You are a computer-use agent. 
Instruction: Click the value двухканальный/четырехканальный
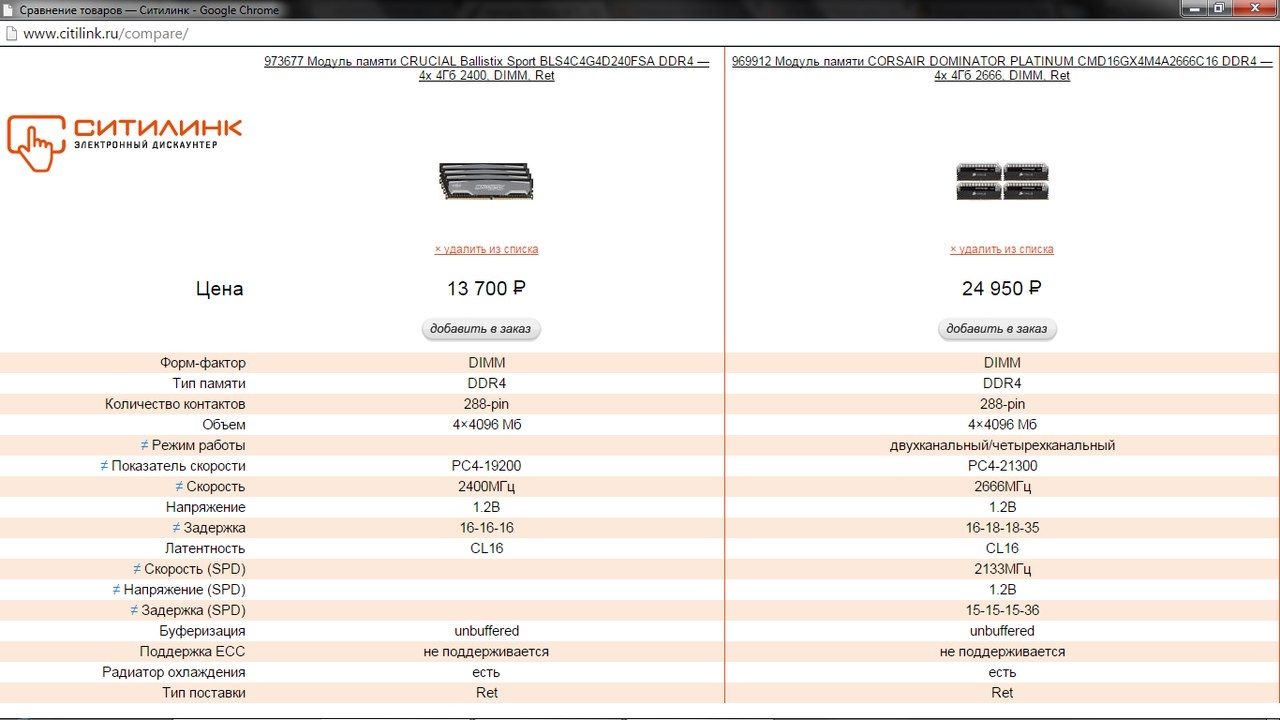click(1002, 445)
